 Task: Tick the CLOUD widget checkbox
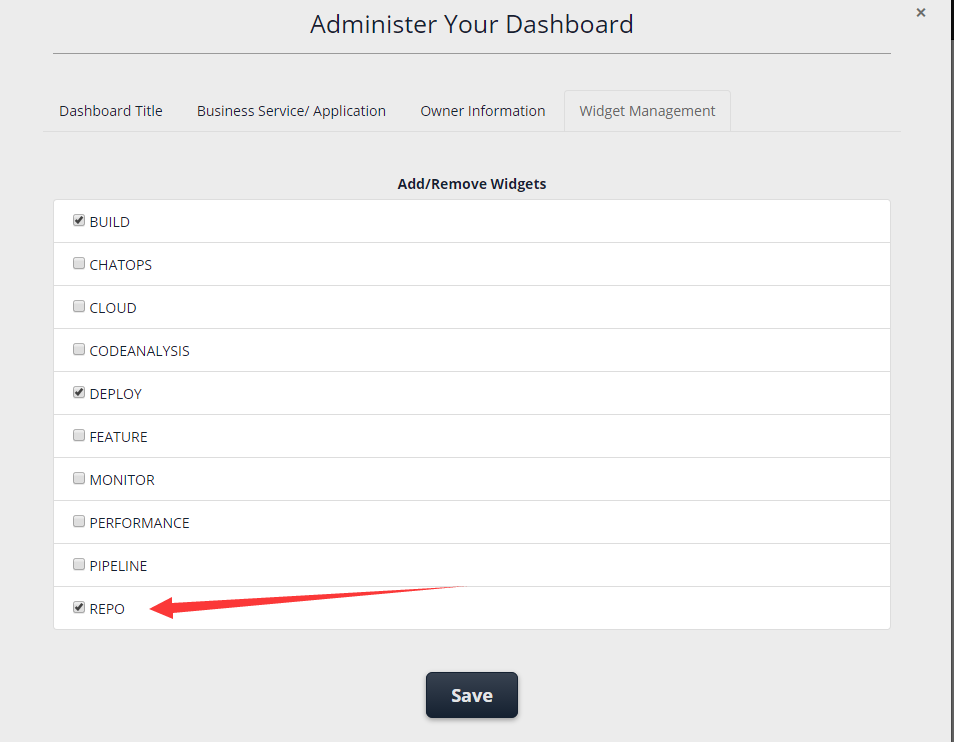(79, 307)
